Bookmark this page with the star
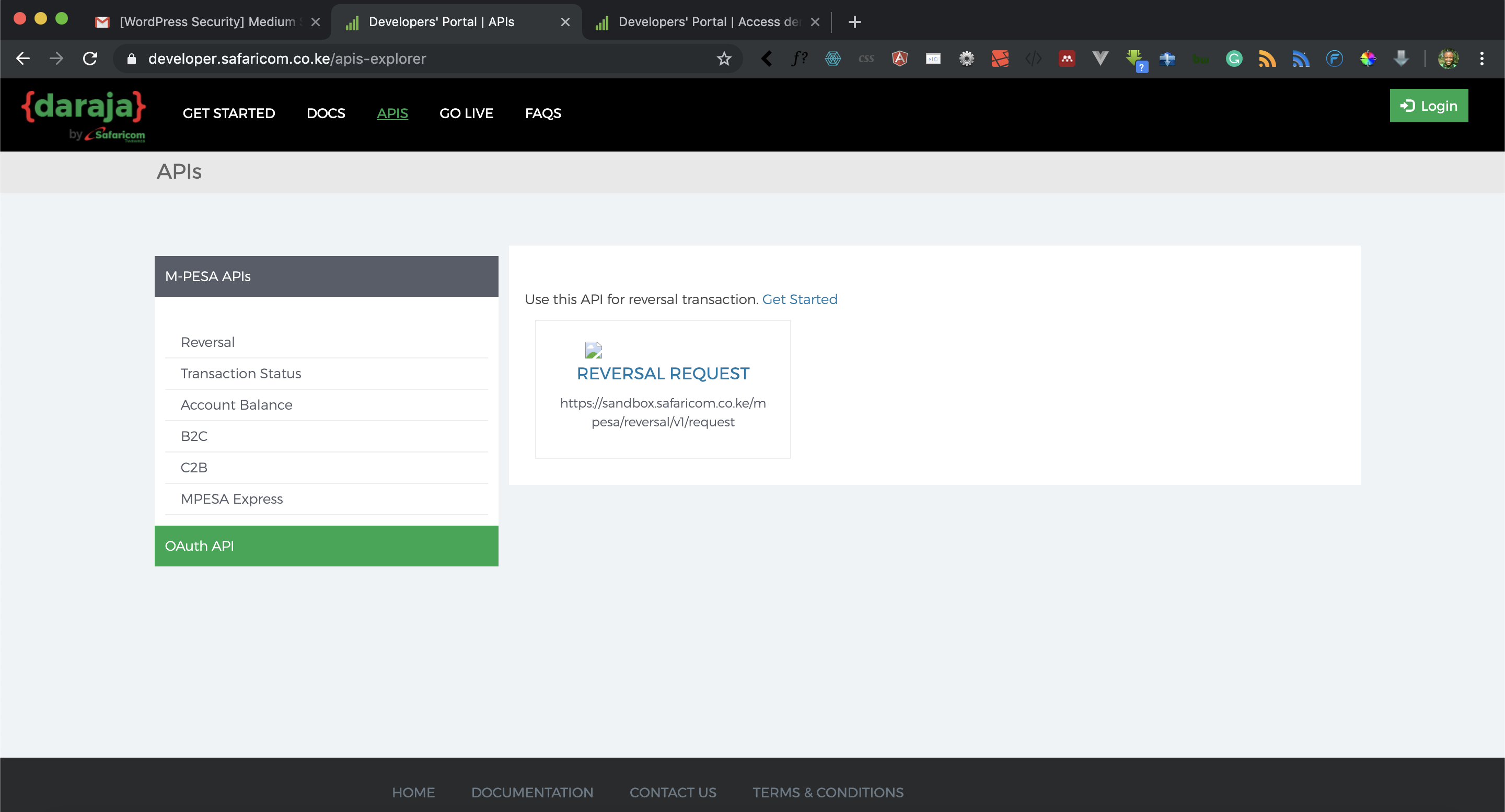The height and width of the screenshot is (812, 1505). point(724,59)
